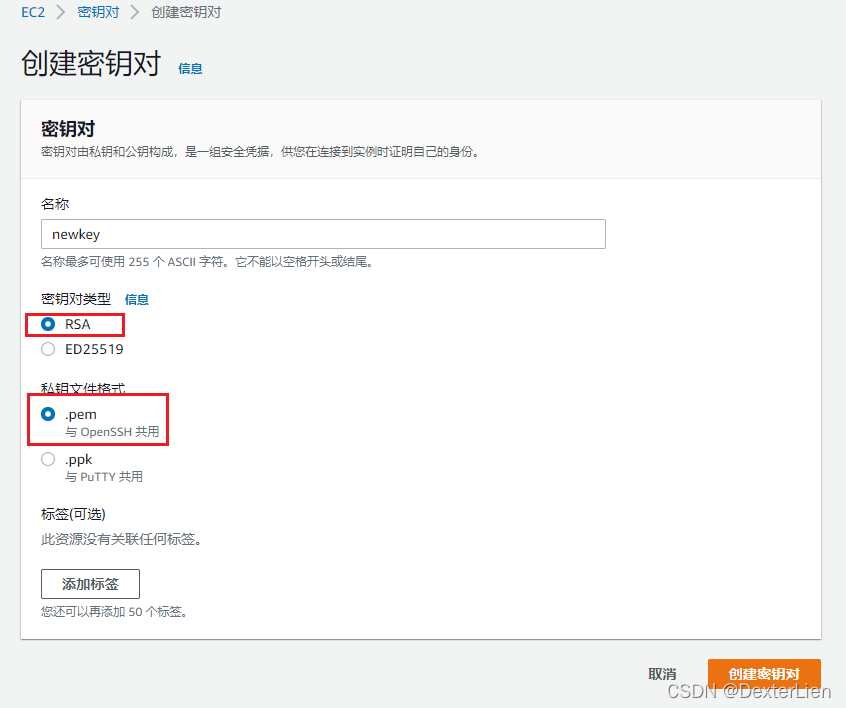Open 密钥对 breadcrumb link

[x=98, y=12]
